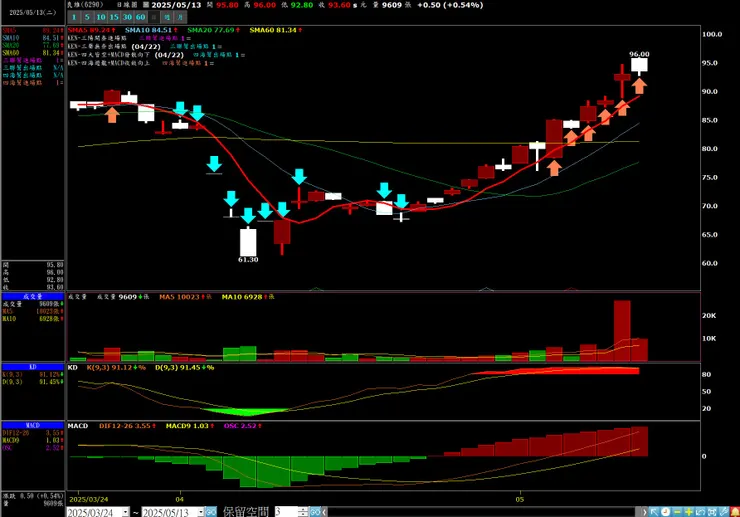Screen dimensions: 740x517
Task: Click the date 2025/05/13 in header
Action: coord(176,5)
